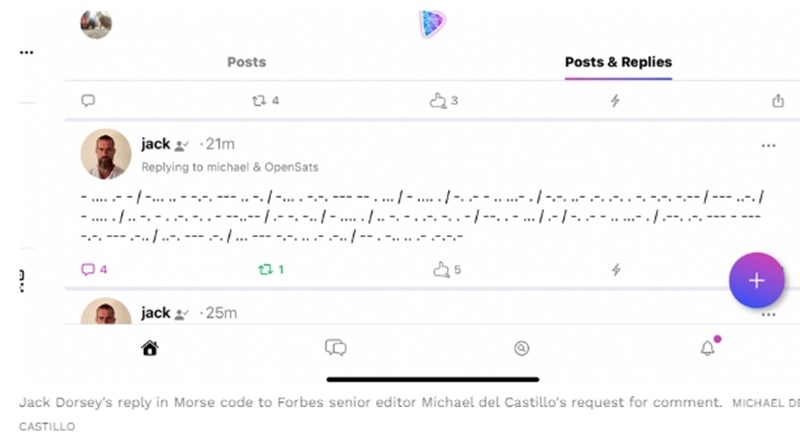Zap jack's 21m post with lightning icon

pyautogui.click(x=616, y=269)
